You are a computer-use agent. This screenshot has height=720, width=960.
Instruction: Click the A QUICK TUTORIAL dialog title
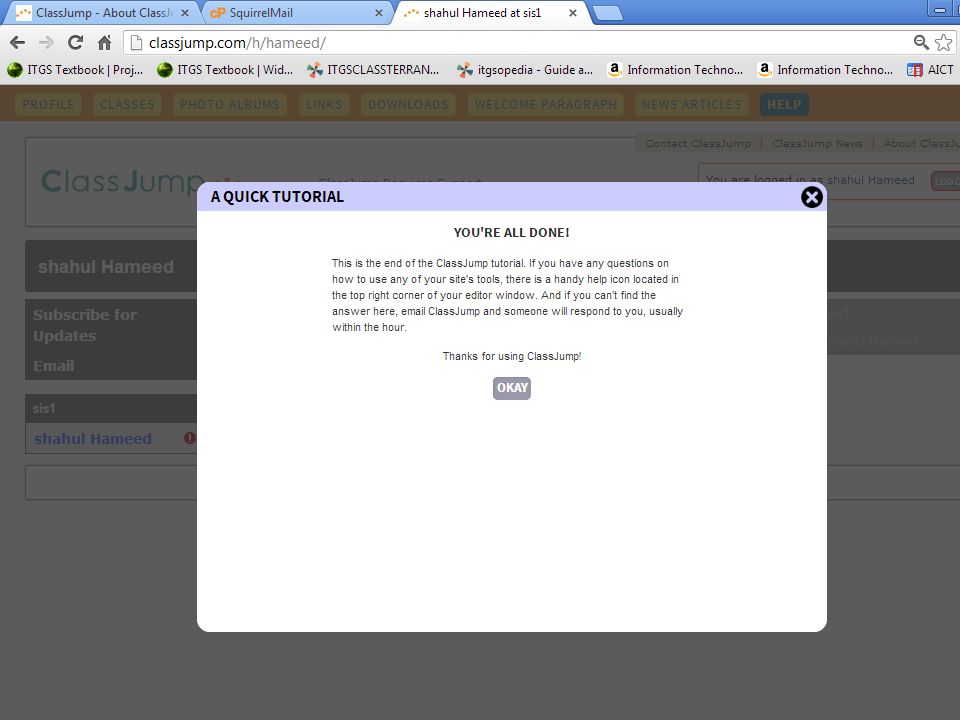point(277,197)
